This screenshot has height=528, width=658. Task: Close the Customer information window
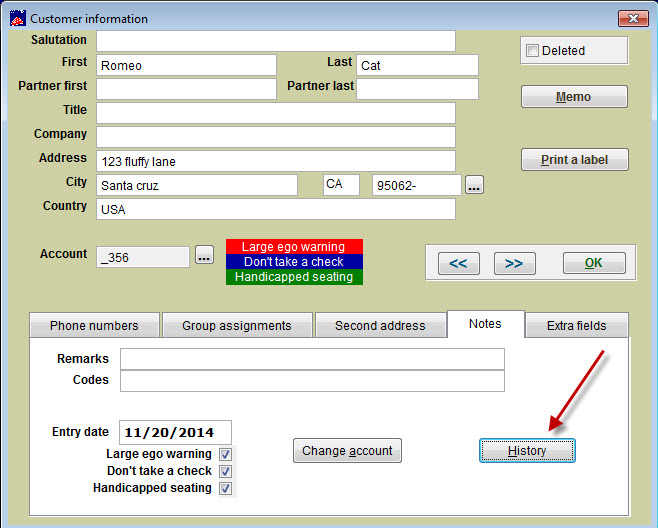[633, 18]
